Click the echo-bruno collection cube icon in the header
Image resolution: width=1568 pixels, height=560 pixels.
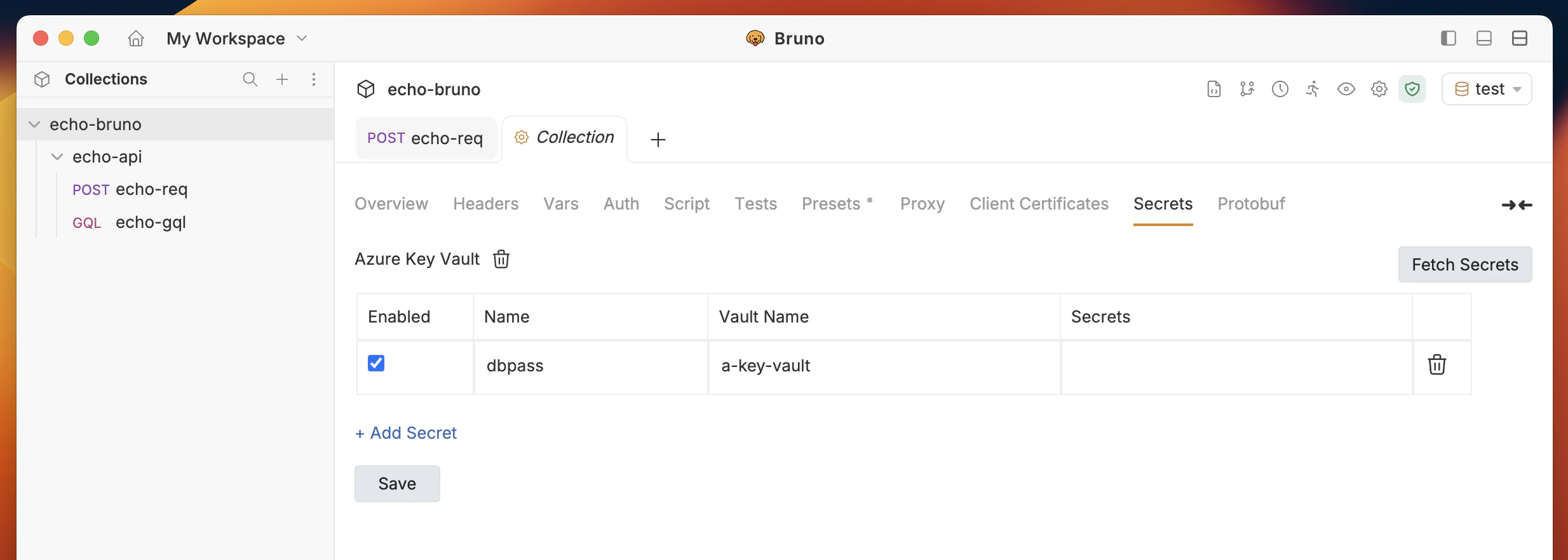[366, 89]
